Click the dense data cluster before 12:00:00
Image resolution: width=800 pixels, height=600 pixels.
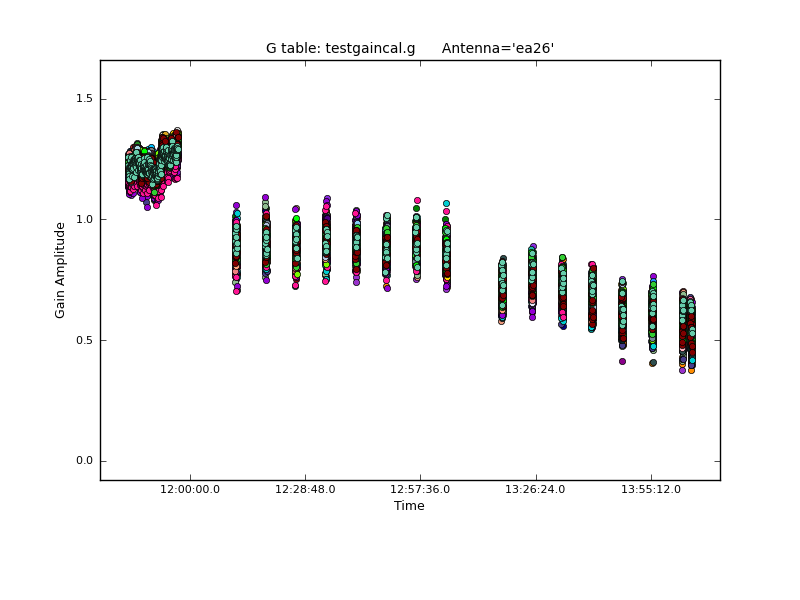[x=153, y=165]
